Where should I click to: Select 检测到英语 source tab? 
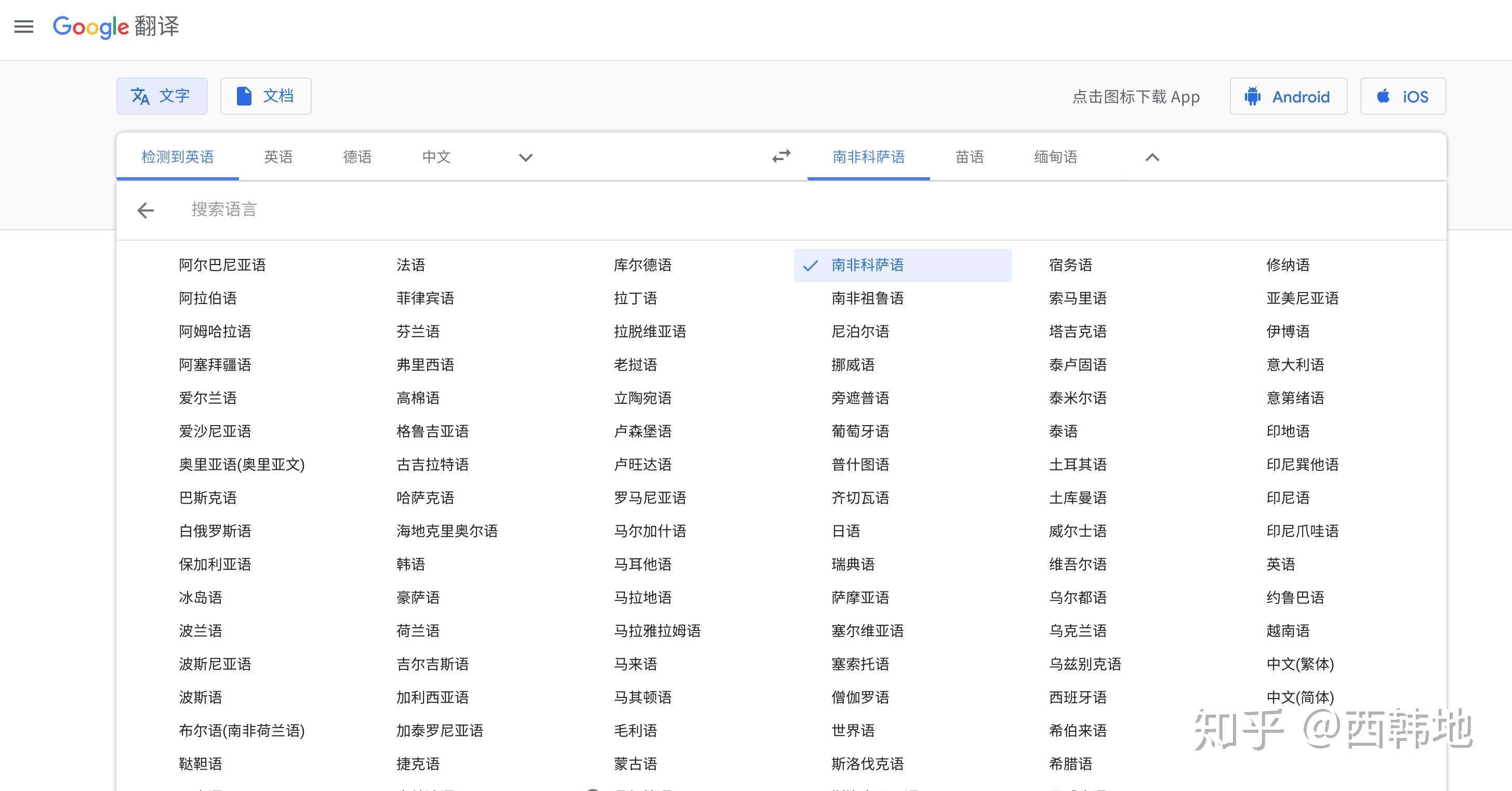(178, 157)
